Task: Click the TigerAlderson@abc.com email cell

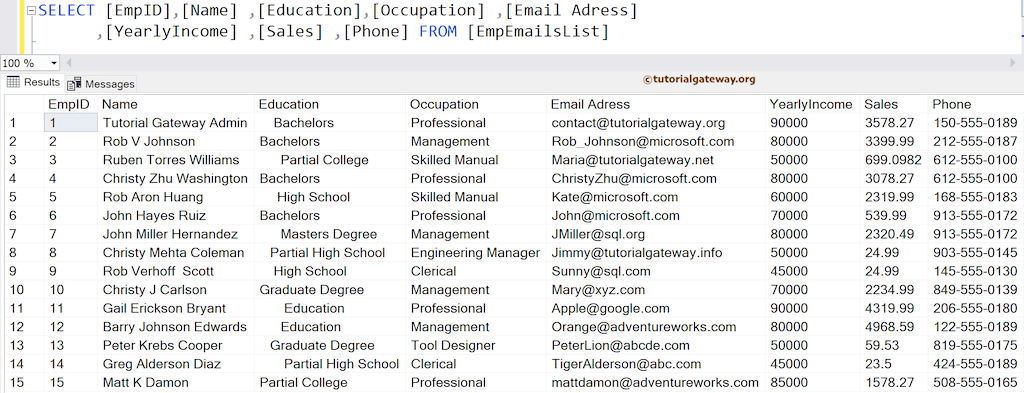Action: pyautogui.click(x=656, y=364)
